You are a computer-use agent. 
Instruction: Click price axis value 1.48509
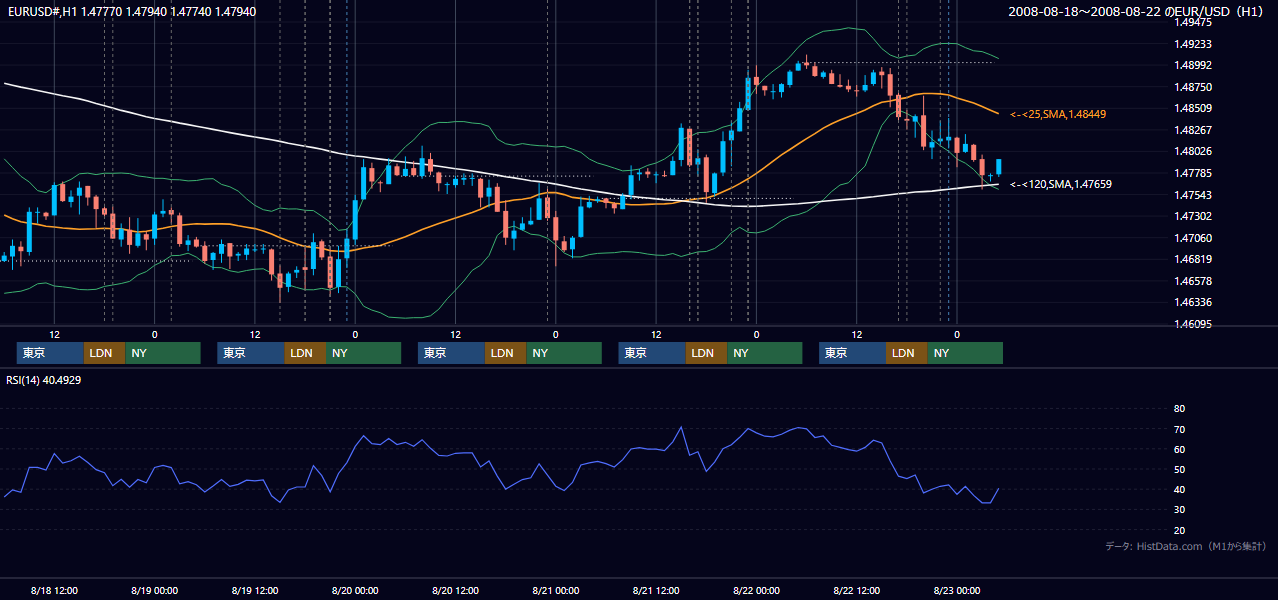click(1194, 108)
